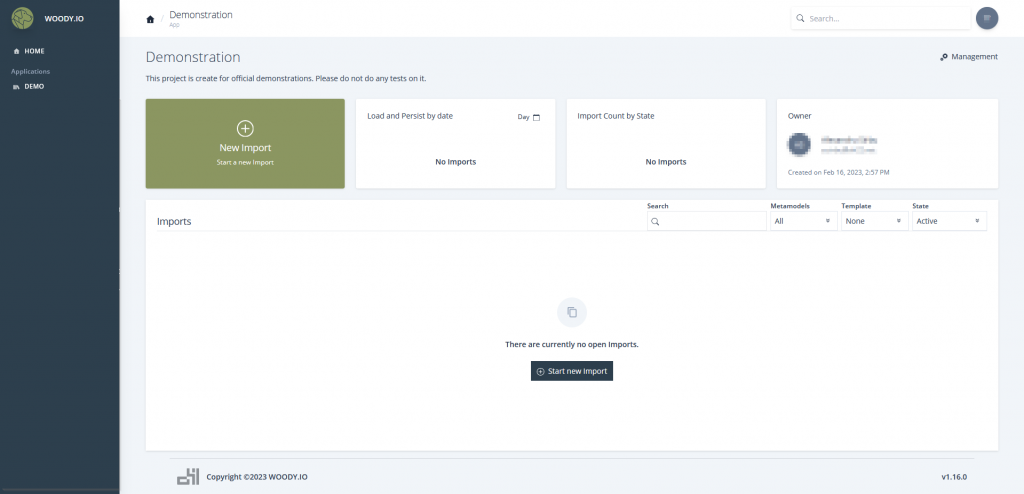1024x494 pixels.
Task: Click the empty imports copy icon
Action: [x=572, y=312]
